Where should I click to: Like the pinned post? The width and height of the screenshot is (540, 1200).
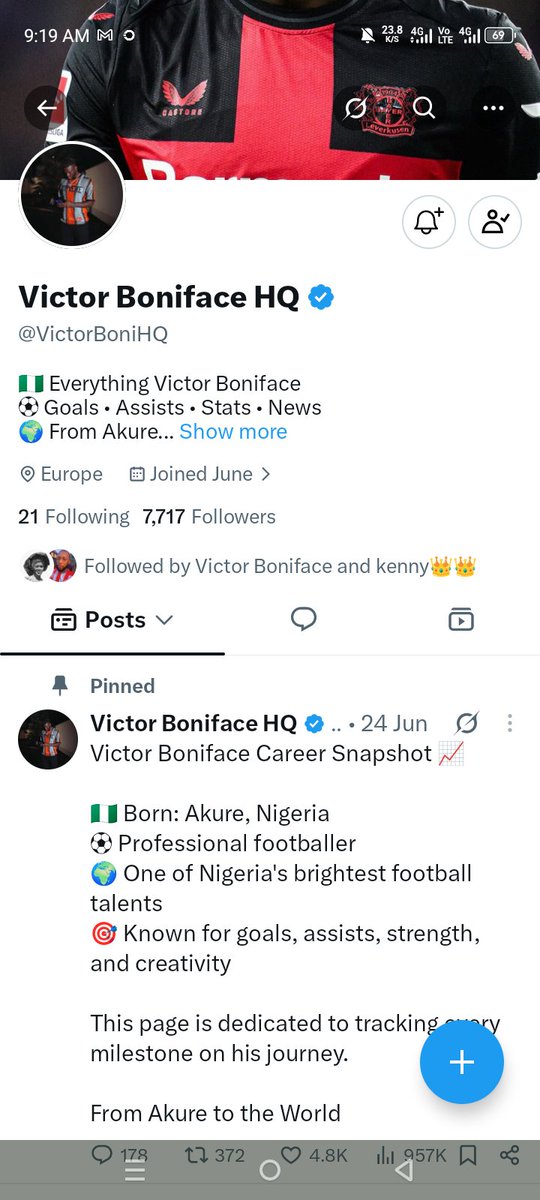point(314,1155)
